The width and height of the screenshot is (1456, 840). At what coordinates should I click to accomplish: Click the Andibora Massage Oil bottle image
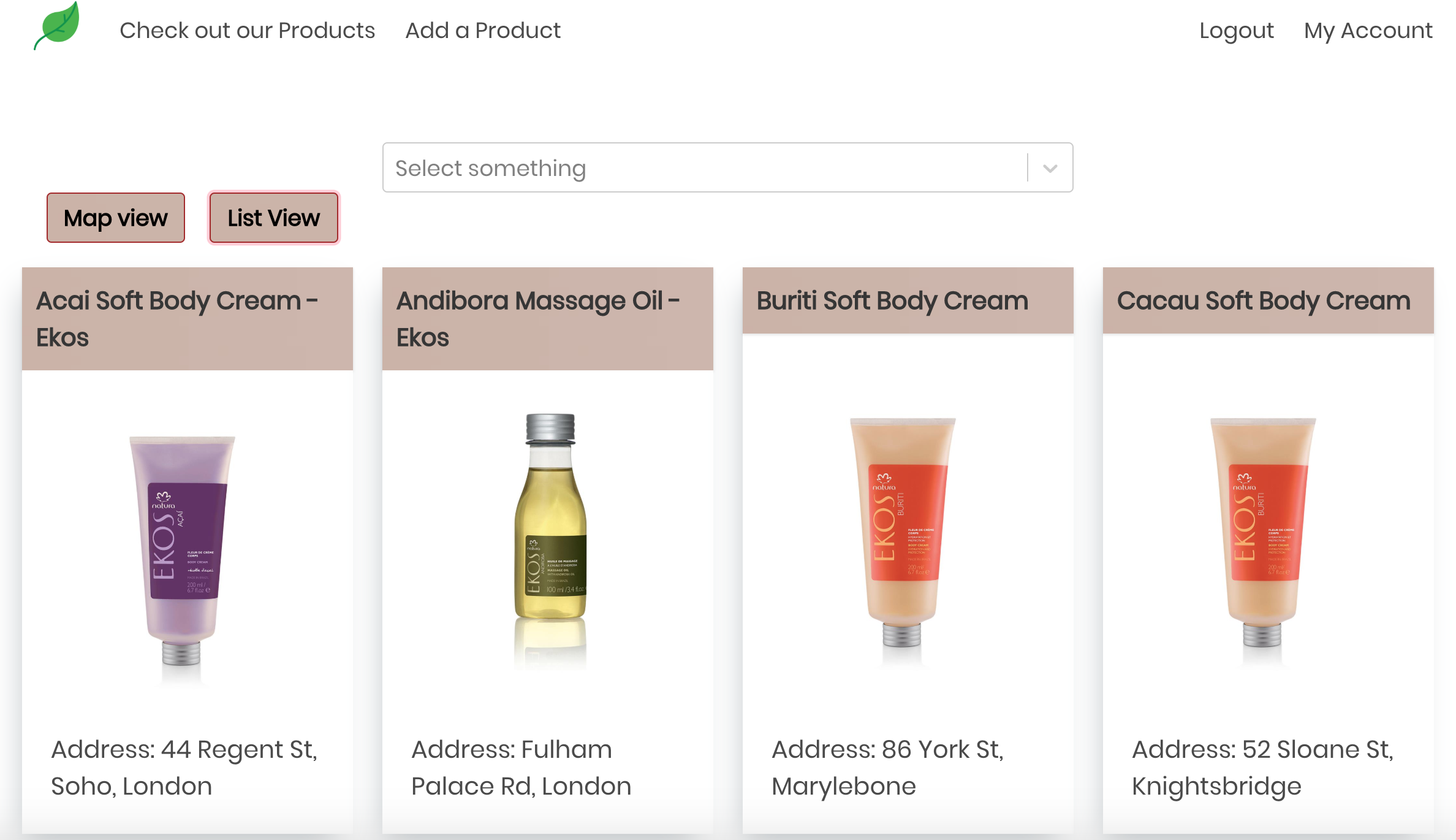(550, 527)
